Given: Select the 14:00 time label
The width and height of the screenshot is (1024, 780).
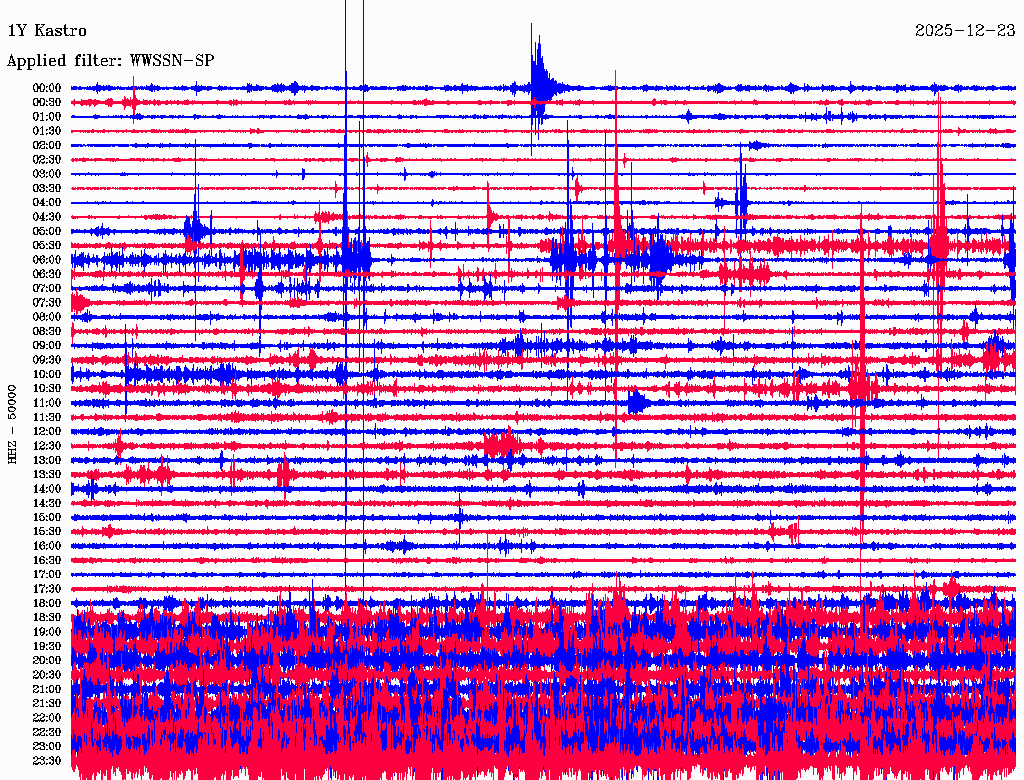Looking at the screenshot, I should [x=47, y=489].
